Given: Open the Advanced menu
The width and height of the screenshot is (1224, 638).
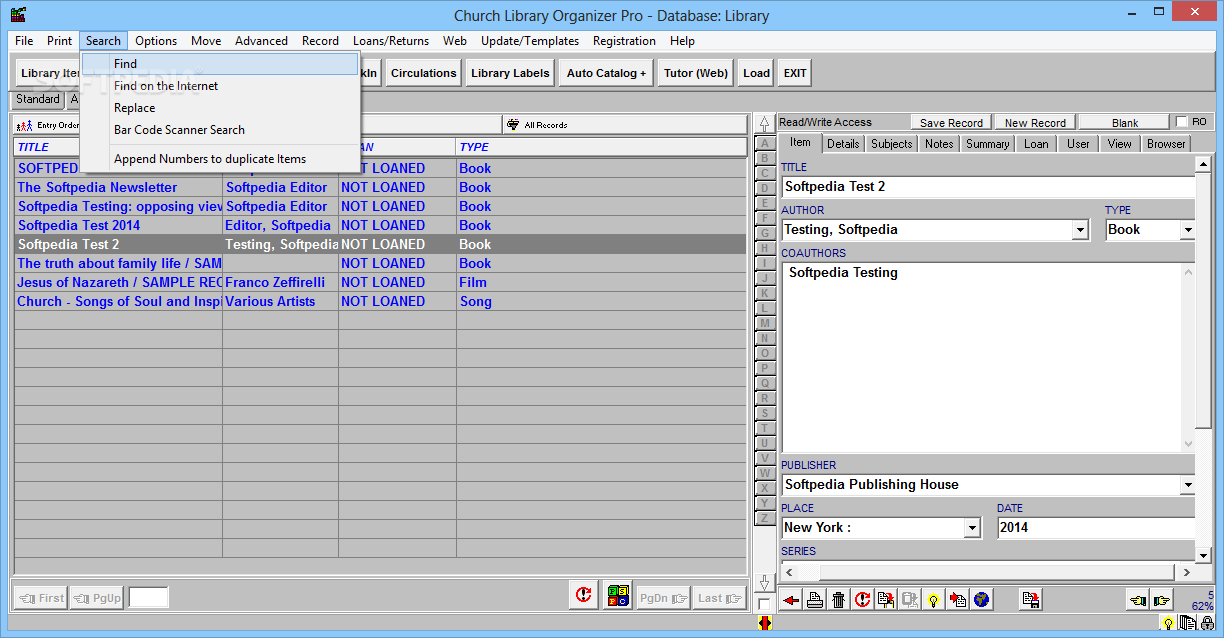Looking at the screenshot, I should point(261,41).
